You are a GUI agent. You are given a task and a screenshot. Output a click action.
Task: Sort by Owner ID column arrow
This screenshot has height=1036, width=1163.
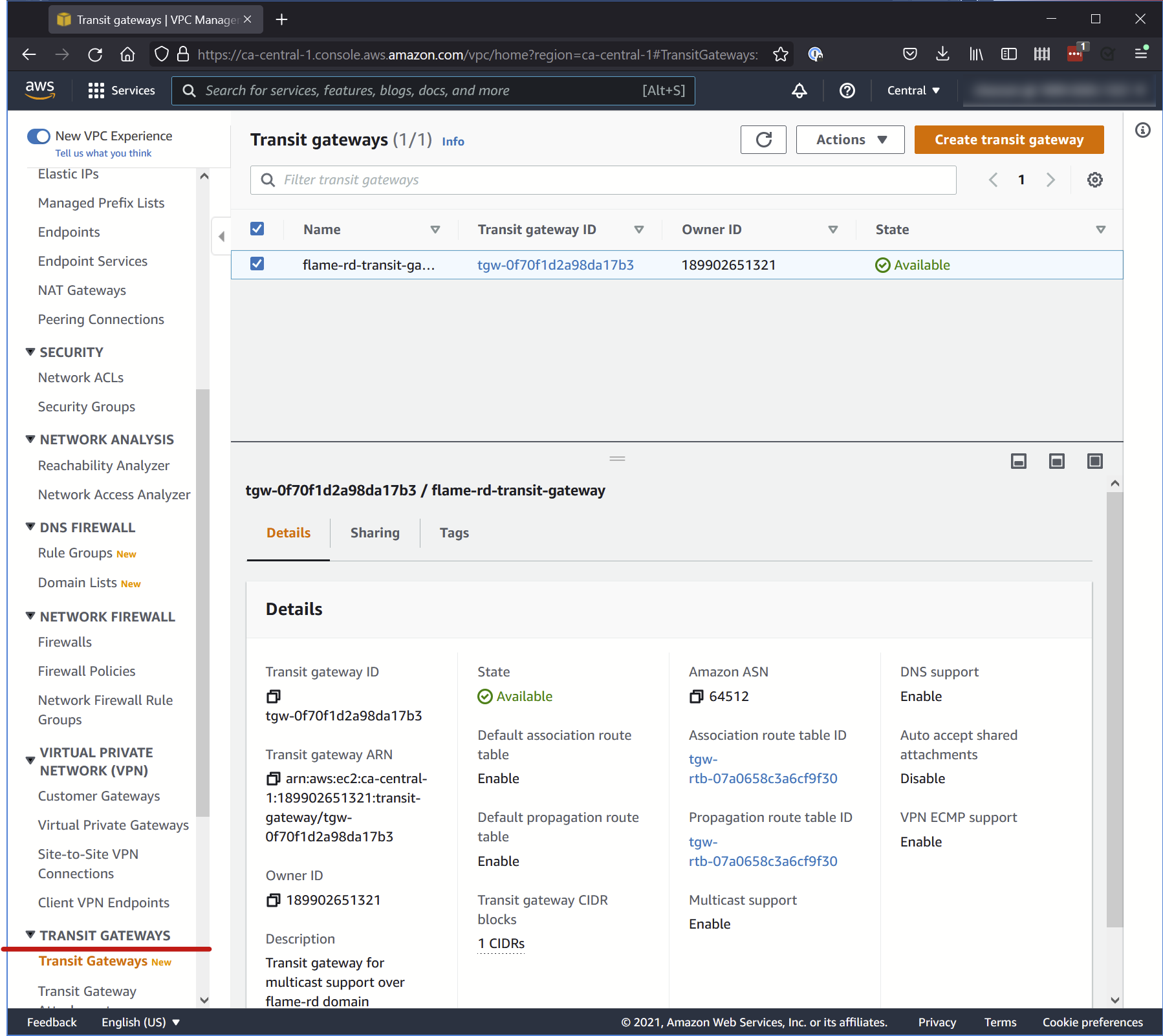(x=833, y=230)
